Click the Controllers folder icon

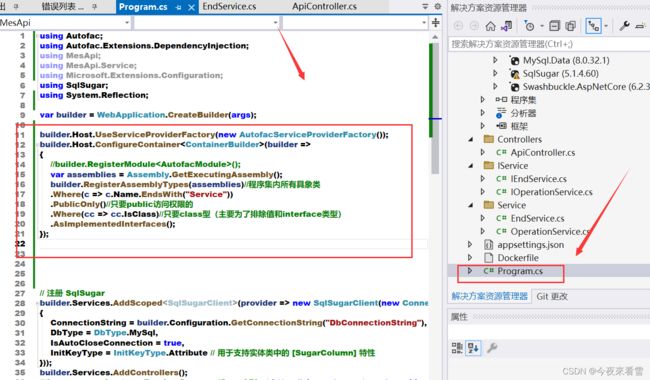489,139
